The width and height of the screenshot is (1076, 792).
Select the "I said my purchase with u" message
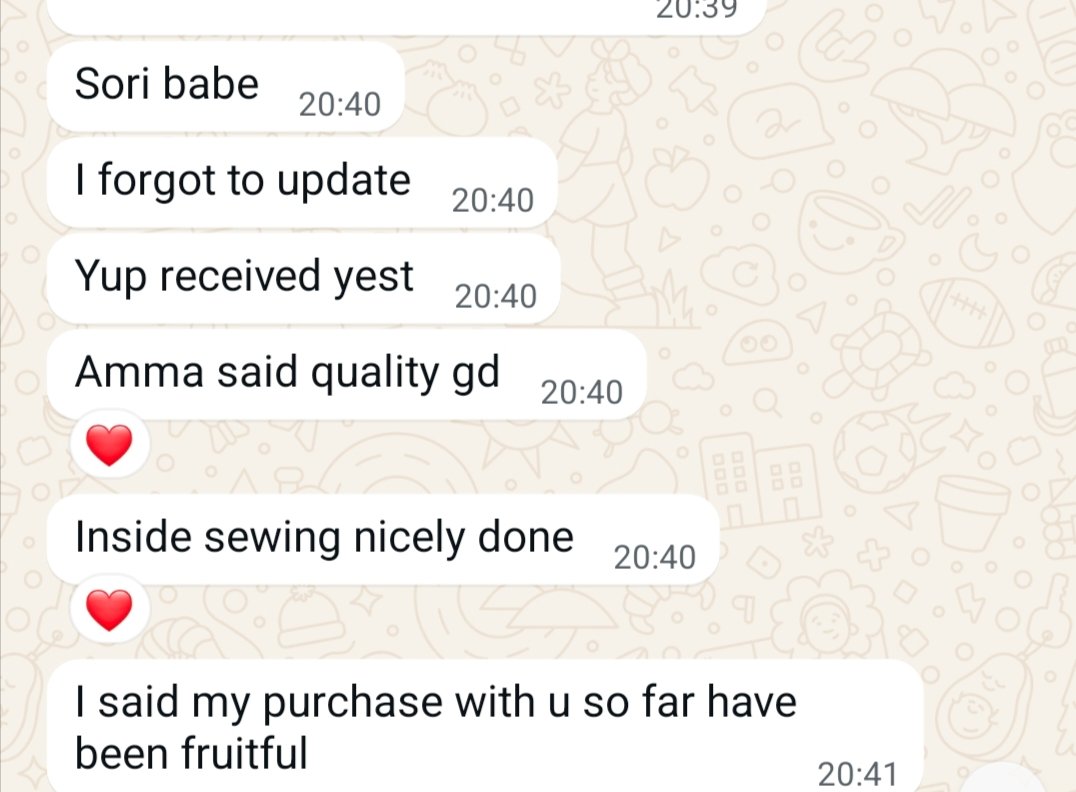pyautogui.click(x=485, y=726)
